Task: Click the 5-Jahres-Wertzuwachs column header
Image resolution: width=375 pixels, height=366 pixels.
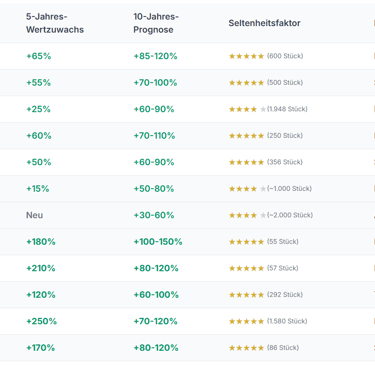Action: coord(55,23)
